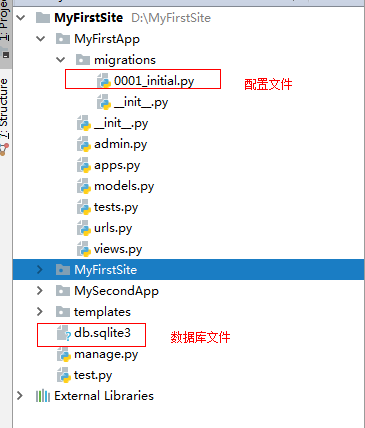Click the tests.py Python file icon

pyautogui.click(x=84, y=207)
